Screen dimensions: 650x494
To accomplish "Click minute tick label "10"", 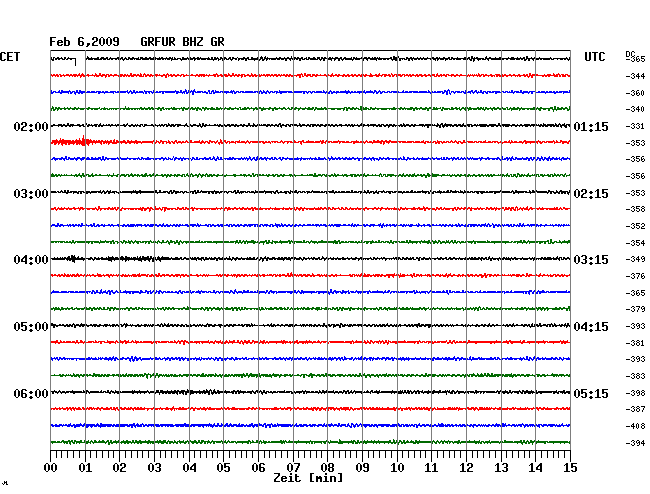I will 397,468.
